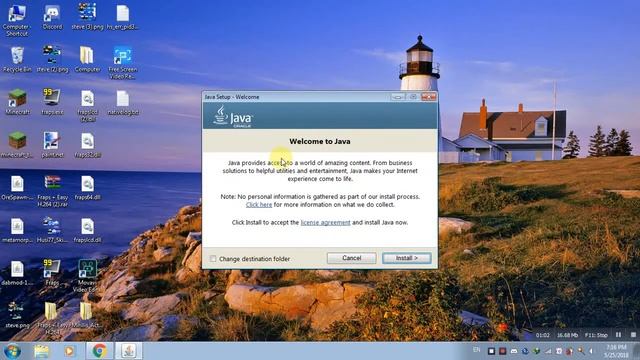The width and height of the screenshot is (640, 360).
Task: Open the 'Click here' information link
Action: (x=259, y=204)
